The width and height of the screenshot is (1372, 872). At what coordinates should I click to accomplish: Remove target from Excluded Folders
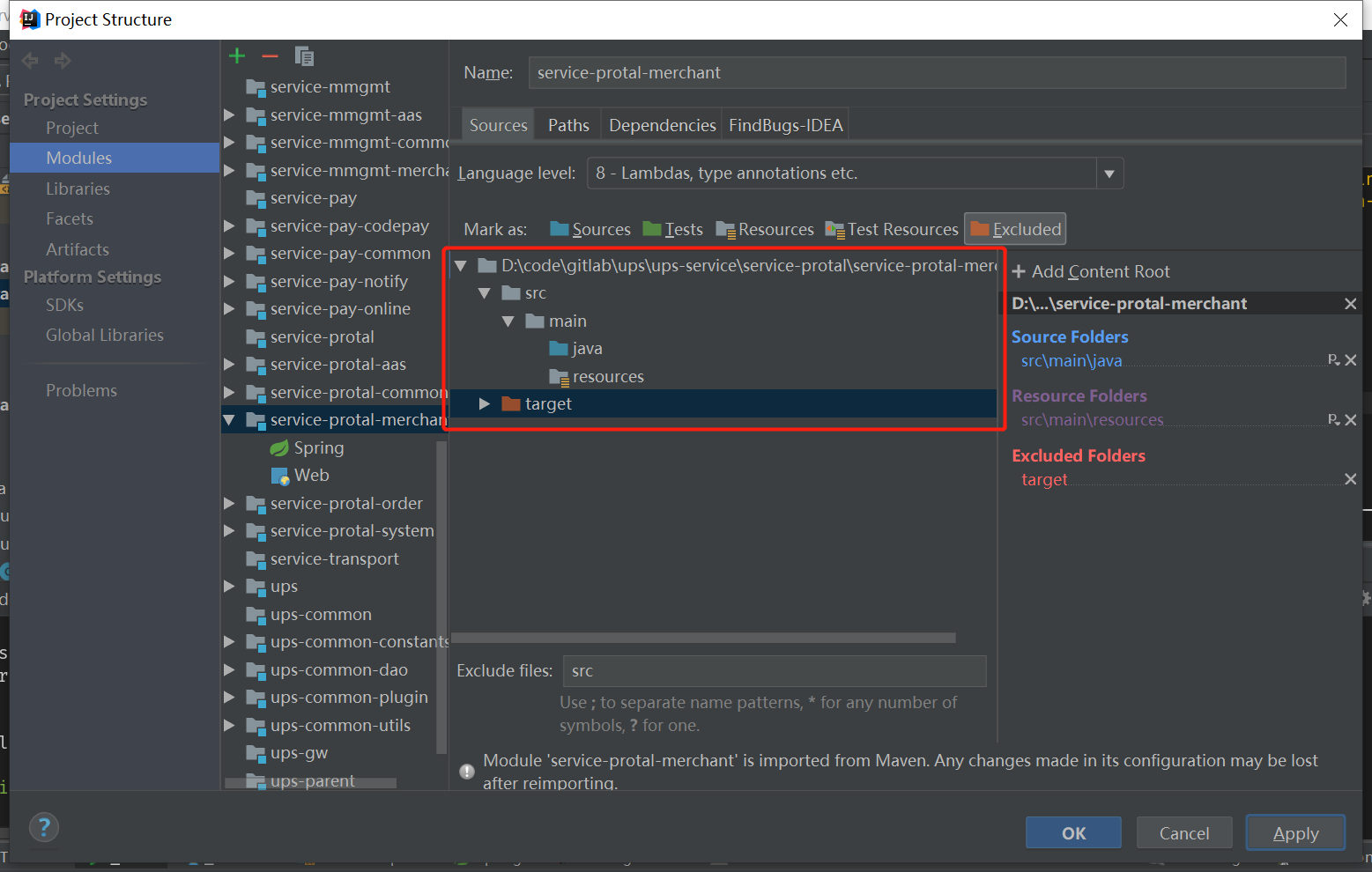pos(1351,479)
